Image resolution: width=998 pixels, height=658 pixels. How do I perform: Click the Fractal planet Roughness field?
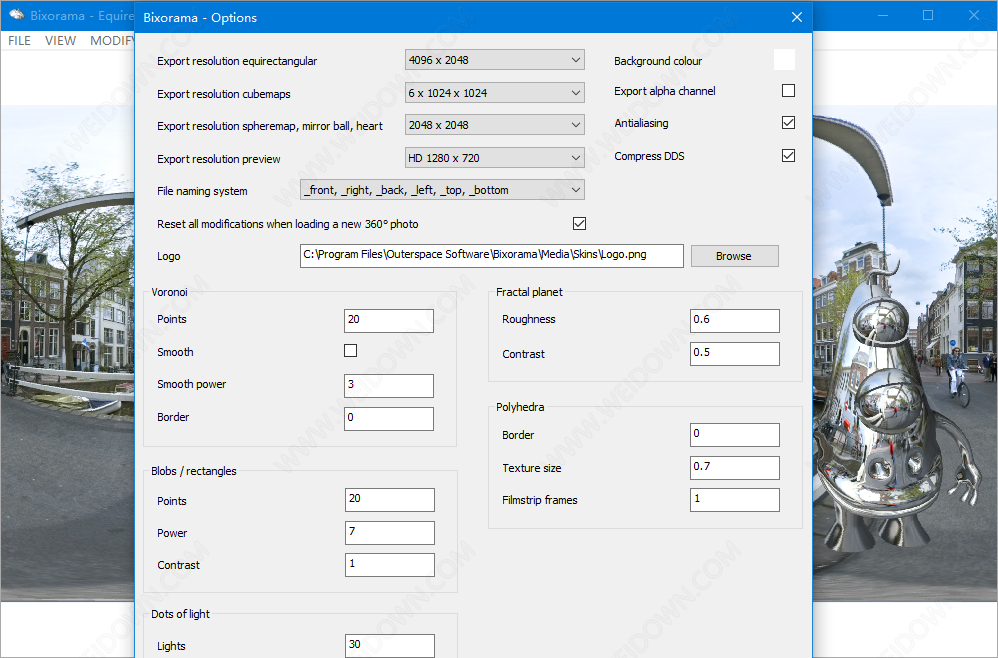tap(734, 321)
